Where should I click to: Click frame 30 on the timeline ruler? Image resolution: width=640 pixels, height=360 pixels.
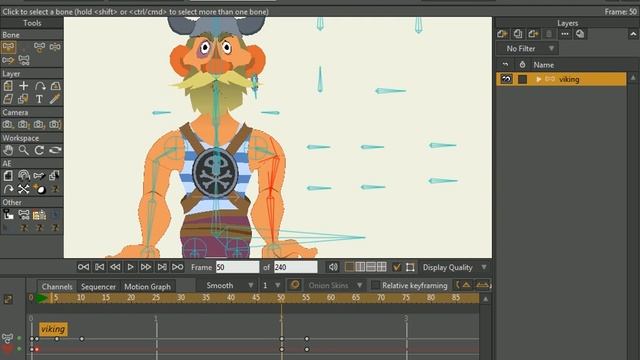coord(181,298)
